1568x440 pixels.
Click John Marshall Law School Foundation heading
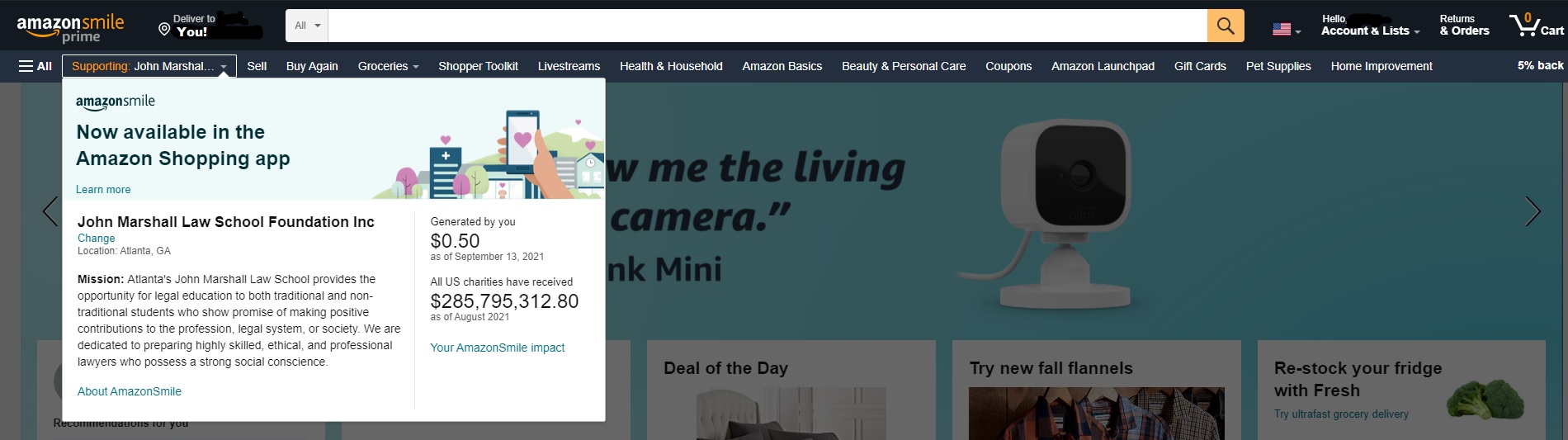coord(226,222)
